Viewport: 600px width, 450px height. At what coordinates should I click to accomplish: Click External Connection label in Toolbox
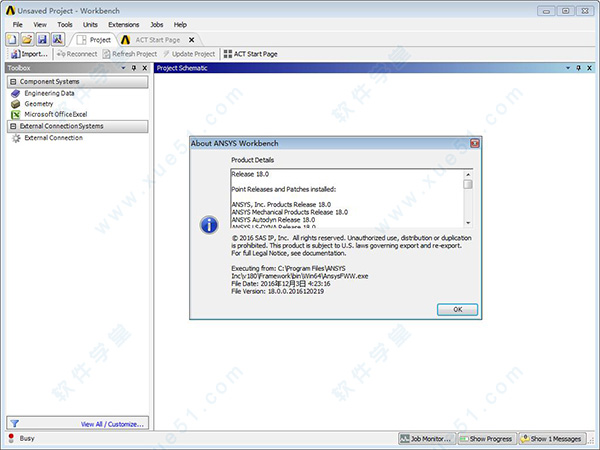[54, 138]
